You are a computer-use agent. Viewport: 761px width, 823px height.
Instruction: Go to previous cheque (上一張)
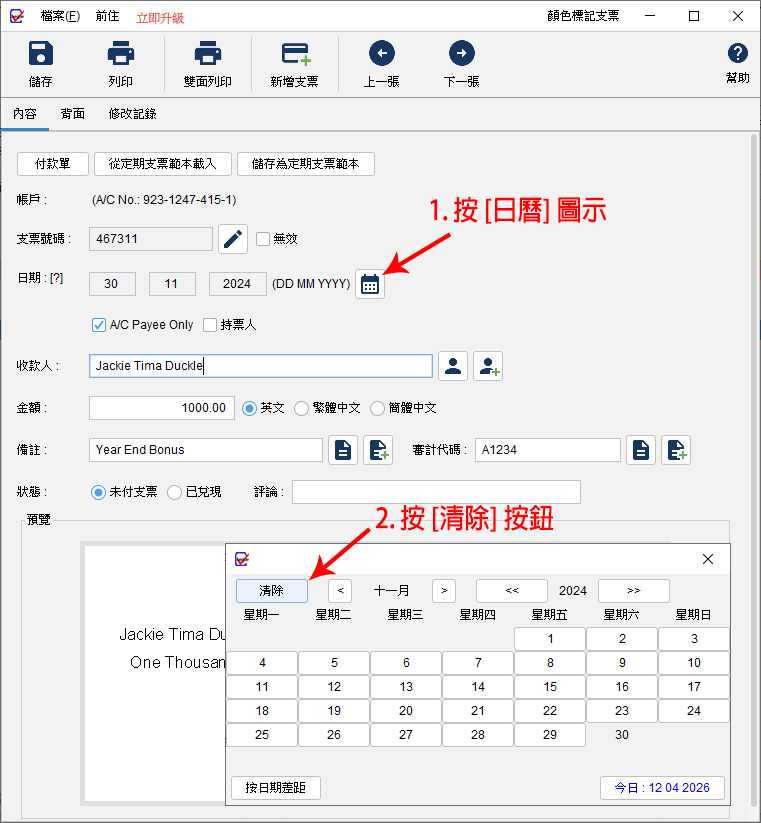(x=382, y=53)
